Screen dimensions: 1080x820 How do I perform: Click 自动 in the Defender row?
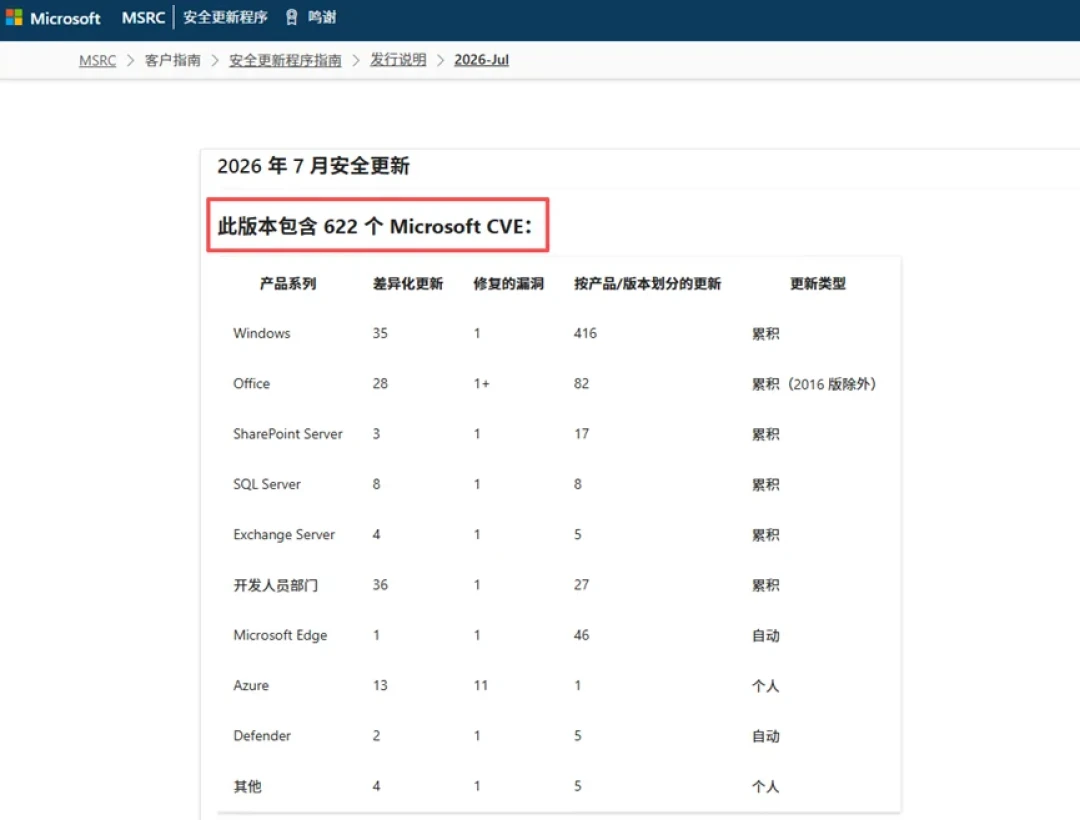click(x=765, y=736)
